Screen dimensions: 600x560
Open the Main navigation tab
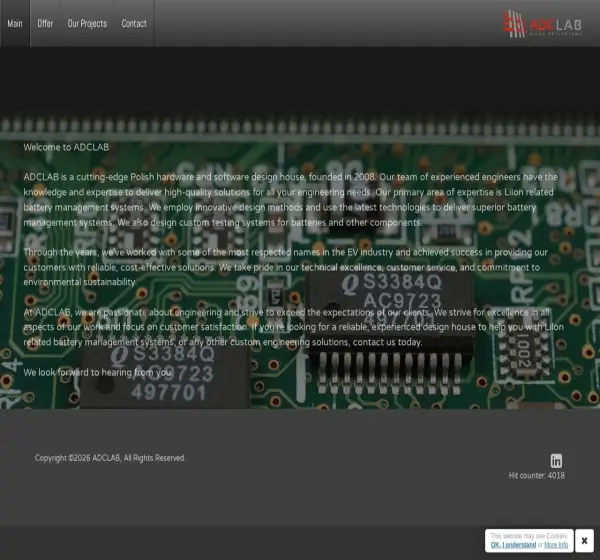pyautogui.click(x=15, y=23)
